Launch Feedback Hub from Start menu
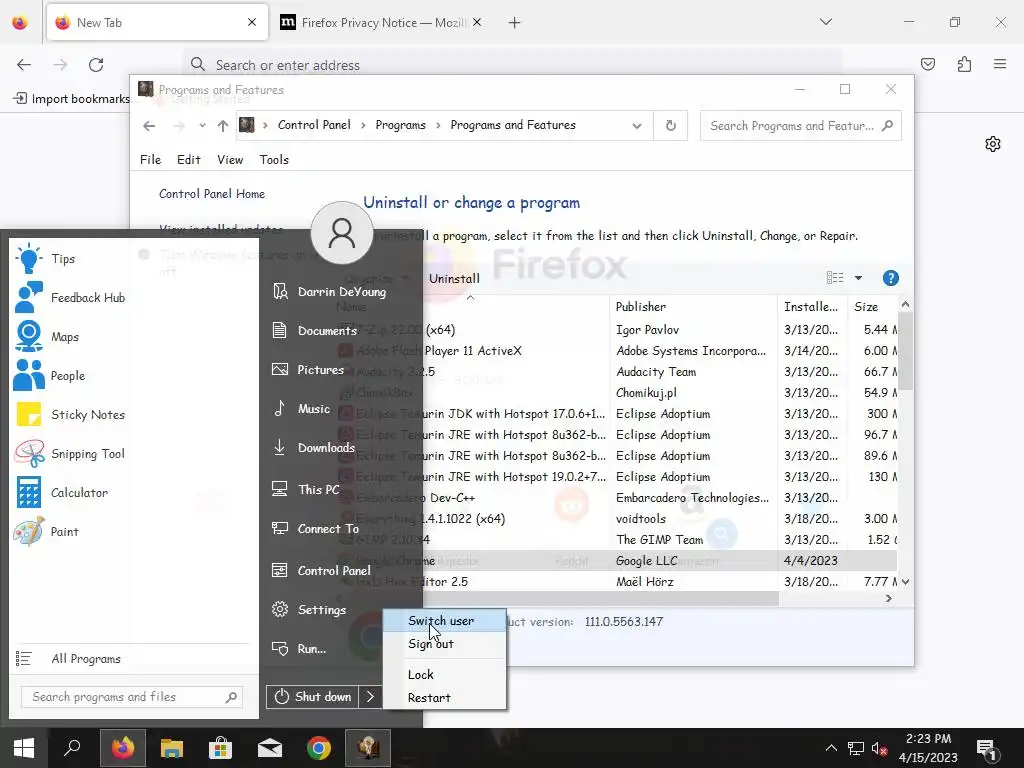The width and height of the screenshot is (1024, 768). coord(71,298)
